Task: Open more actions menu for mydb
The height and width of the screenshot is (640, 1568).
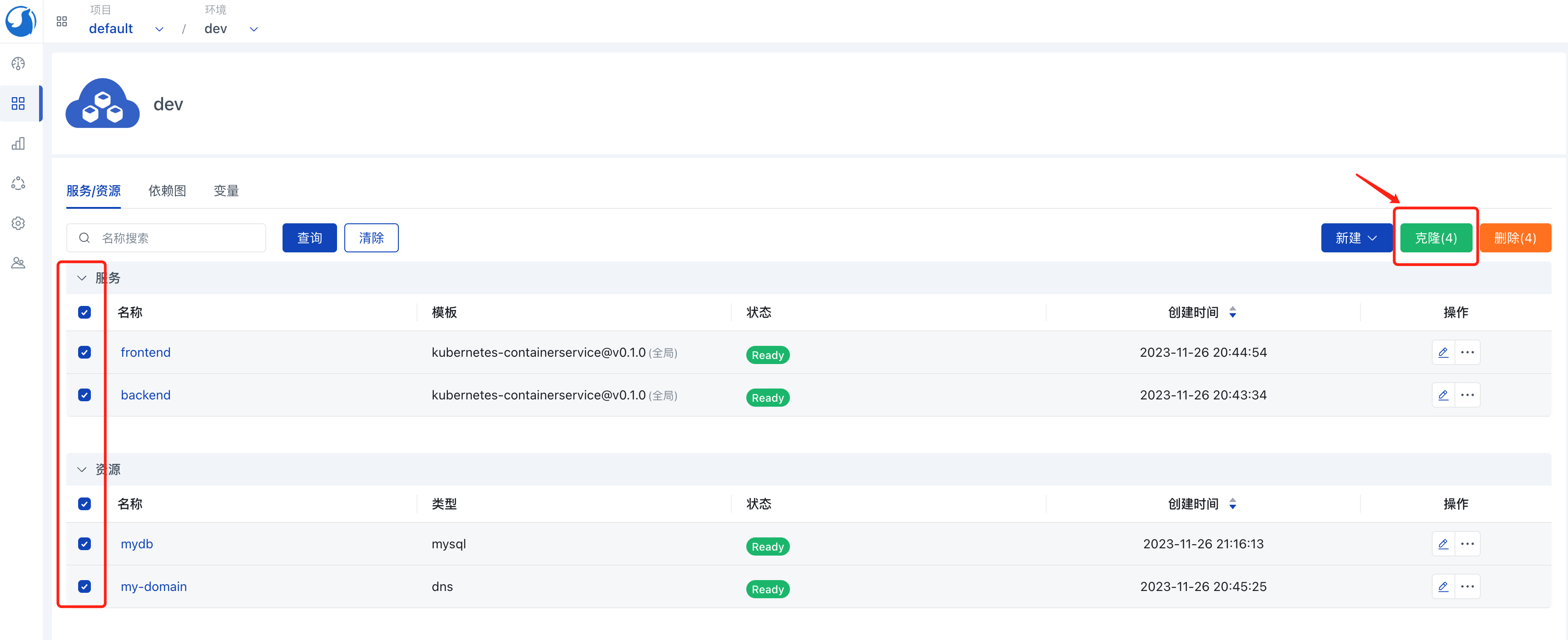Action: tap(1467, 544)
